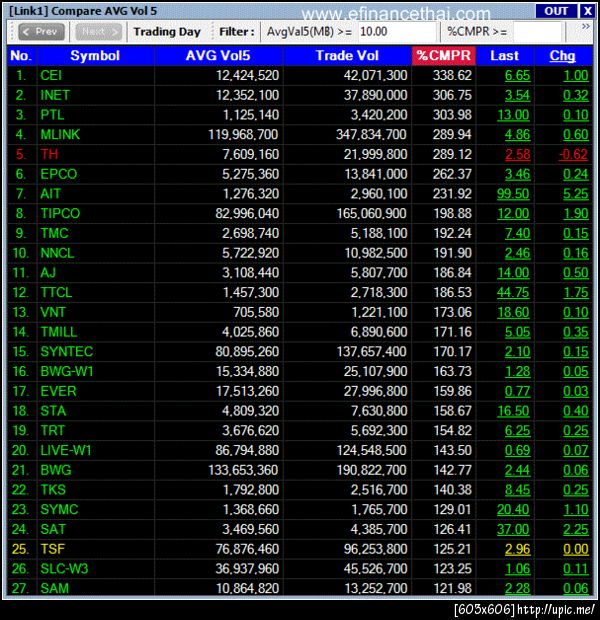This screenshot has height=620, width=600.
Task: Select the Trading Day toolbar option
Action: click(167, 32)
